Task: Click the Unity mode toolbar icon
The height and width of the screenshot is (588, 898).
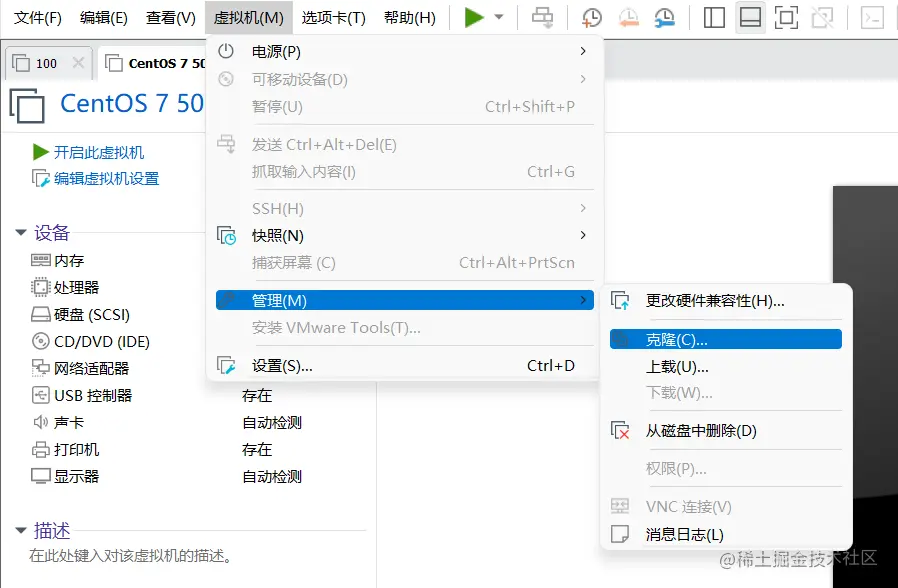Action: tap(822, 17)
